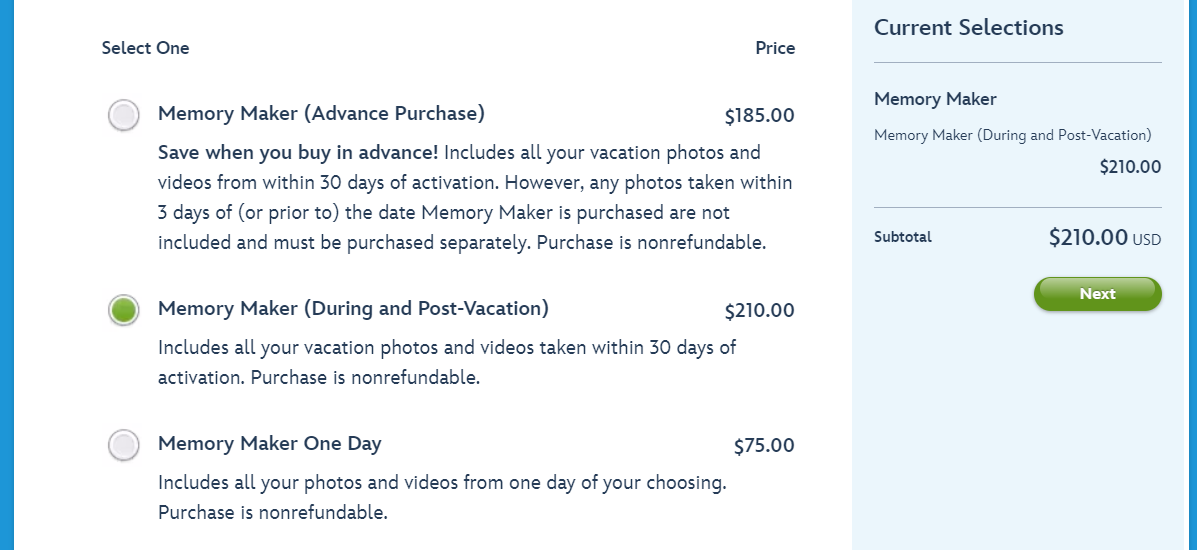Click the Current Selections heading
Viewport: 1197px width, 550px height.
pyautogui.click(x=968, y=28)
